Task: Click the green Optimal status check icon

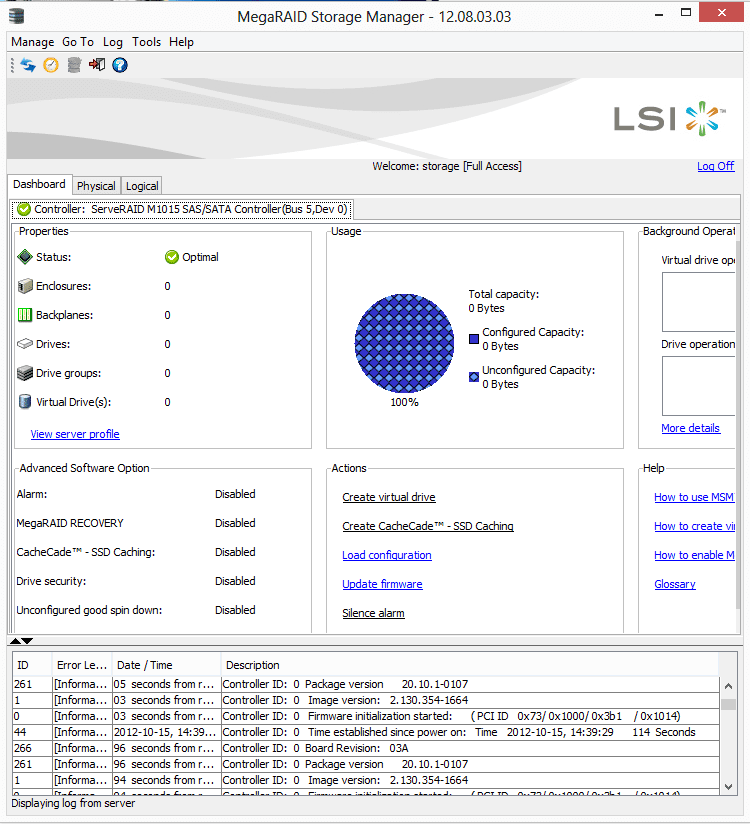Action: point(172,257)
